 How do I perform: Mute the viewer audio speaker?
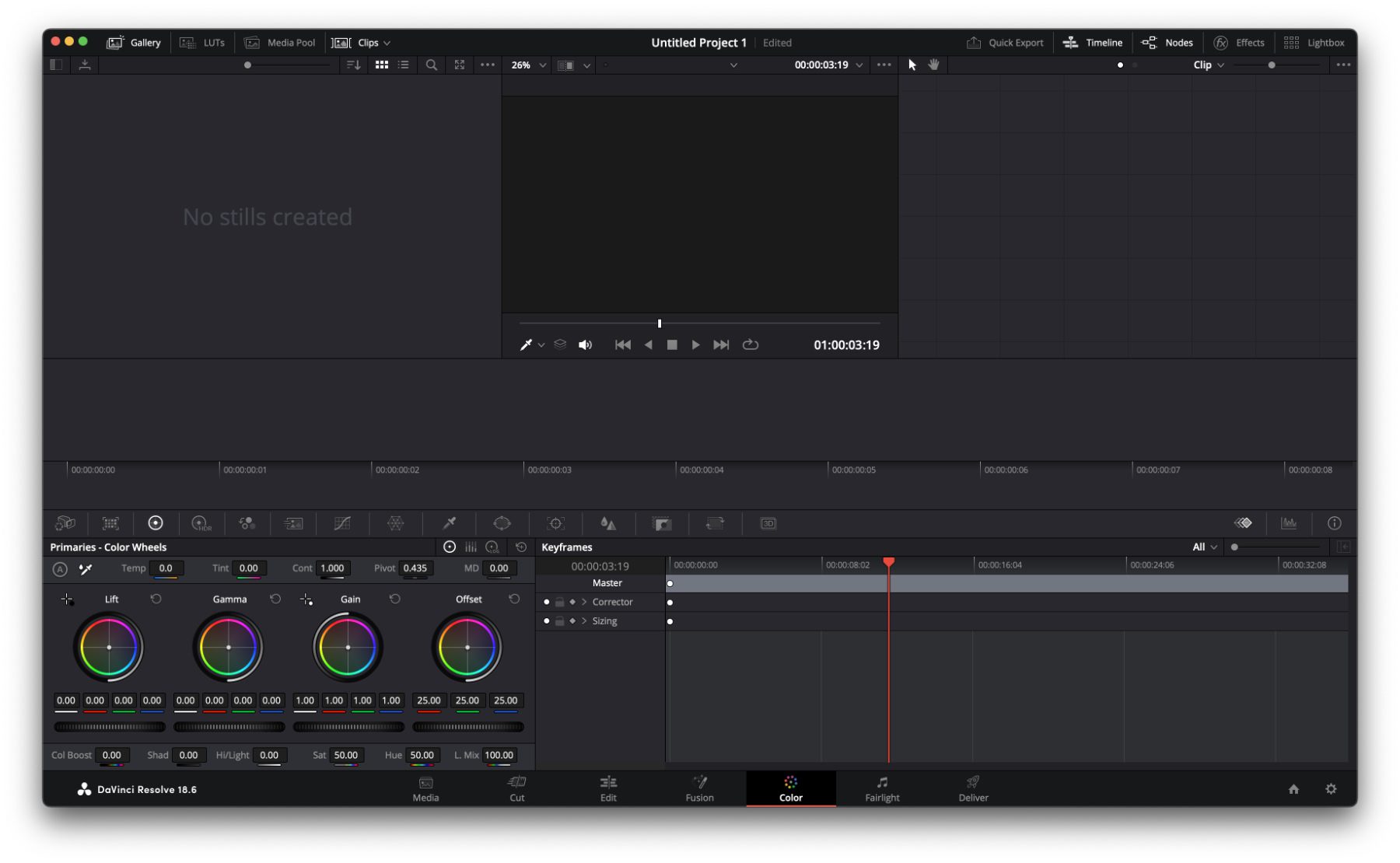click(x=585, y=344)
